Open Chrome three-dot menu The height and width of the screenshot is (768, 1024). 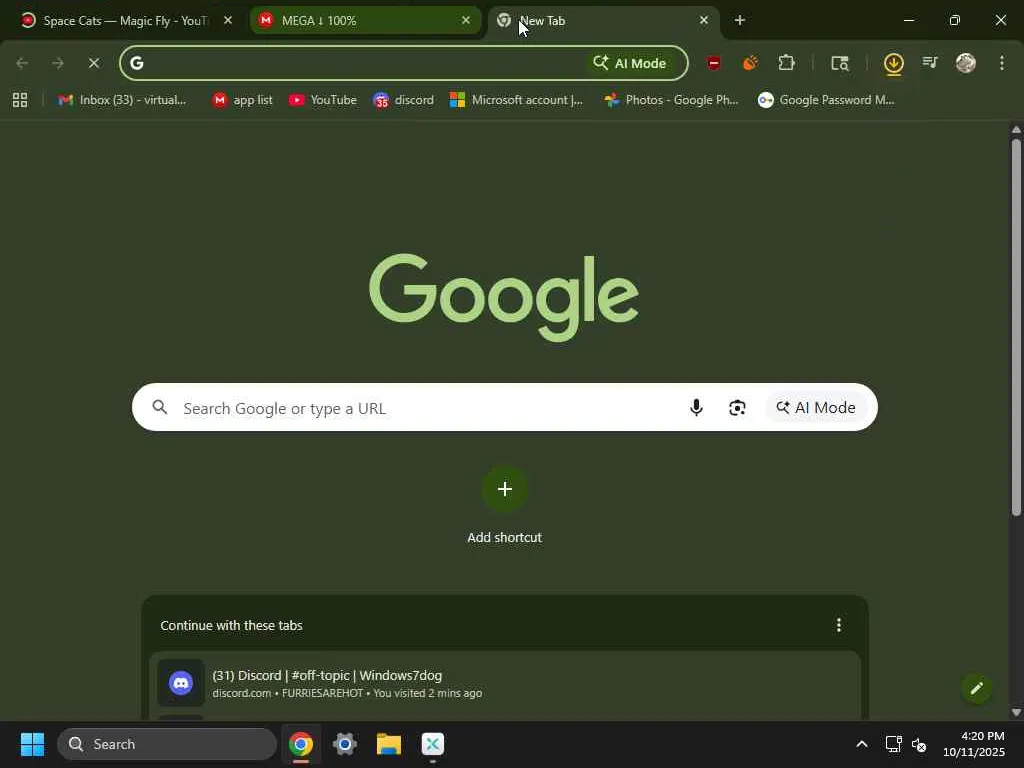click(1002, 63)
